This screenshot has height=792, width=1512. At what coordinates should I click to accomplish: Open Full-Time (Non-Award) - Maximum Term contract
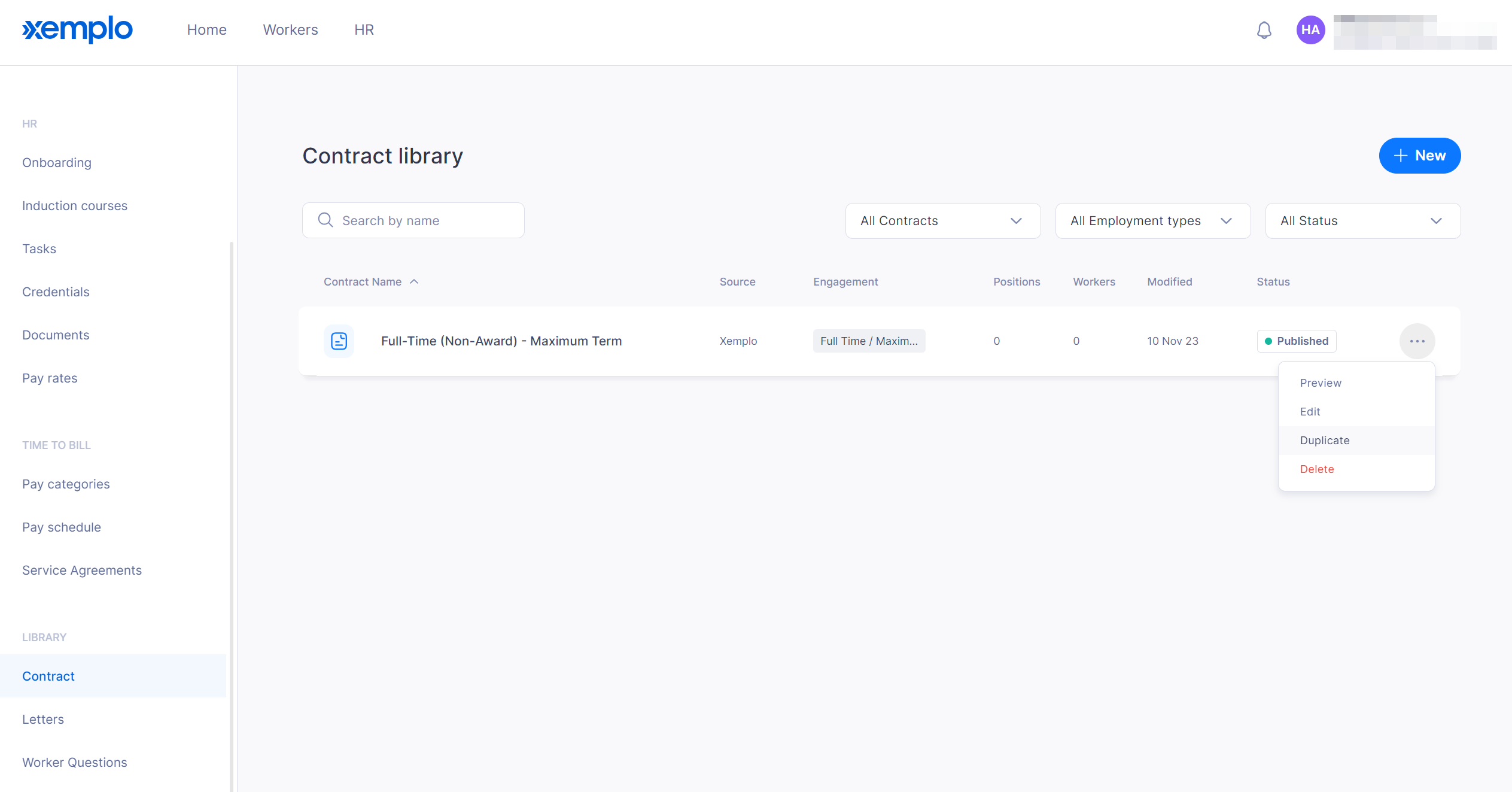click(x=501, y=341)
